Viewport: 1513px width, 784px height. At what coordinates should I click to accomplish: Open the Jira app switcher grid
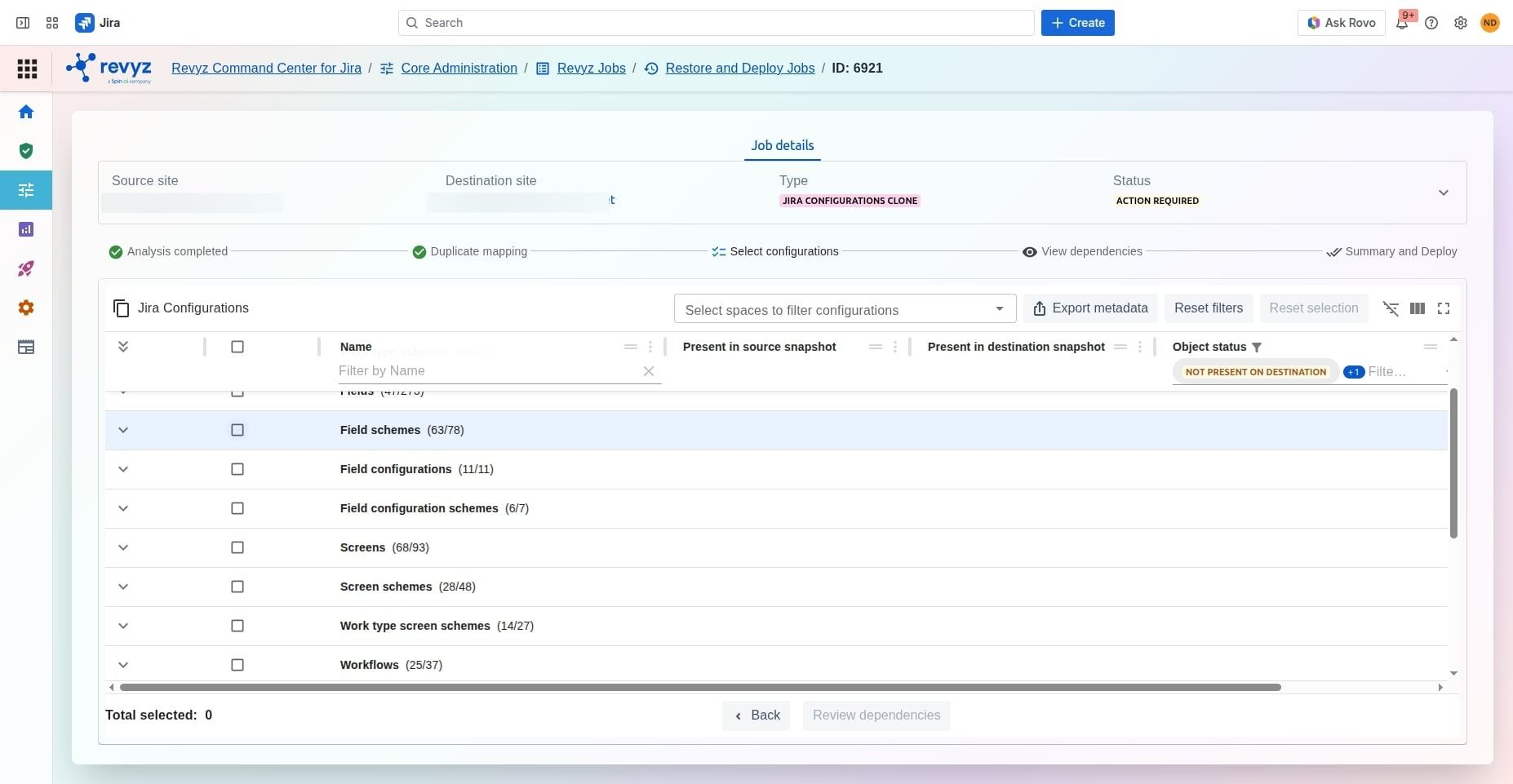(x=52, y=23)
